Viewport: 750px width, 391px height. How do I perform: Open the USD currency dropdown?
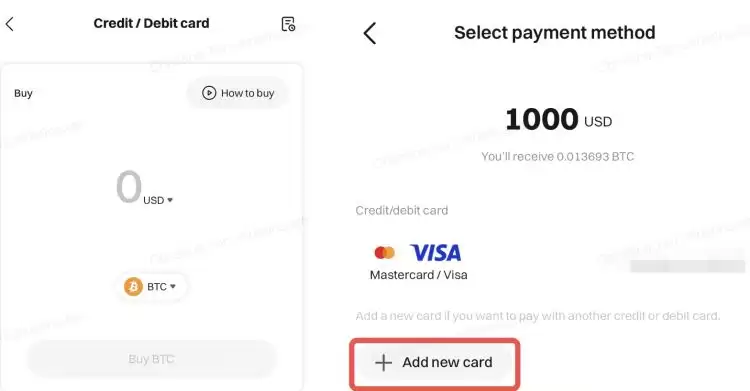[158, 200]
